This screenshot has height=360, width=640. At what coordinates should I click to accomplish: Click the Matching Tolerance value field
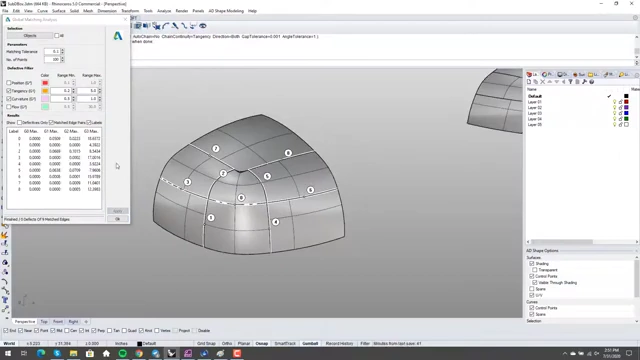click(x=52, y=51)
